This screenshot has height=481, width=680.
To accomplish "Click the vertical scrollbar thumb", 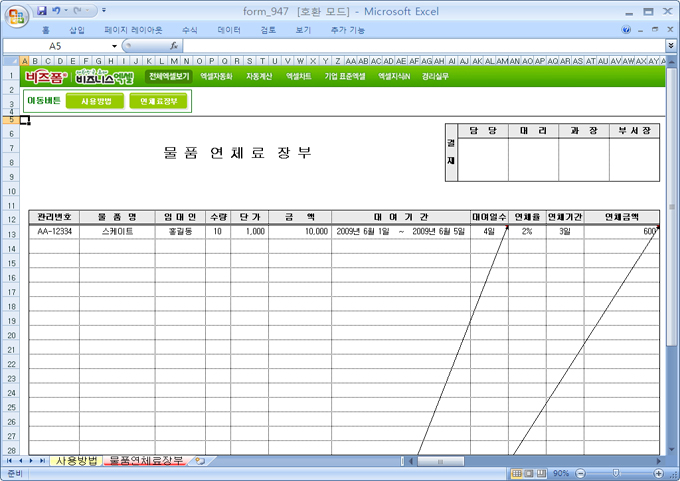I will pos(671,205).
